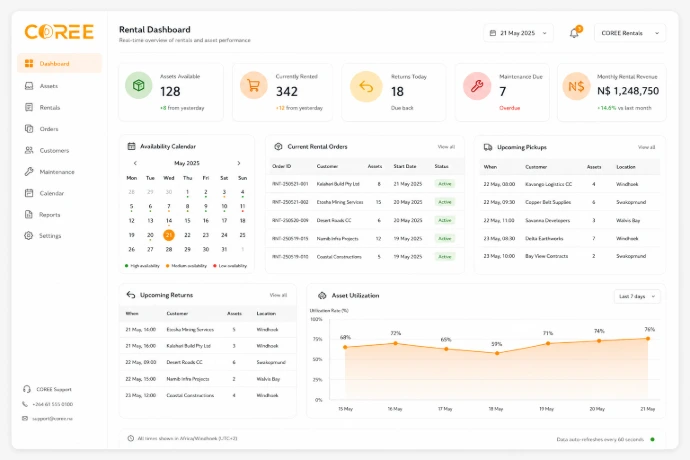
Task: Open the Orders menu item
Action: [x=59, y=129]
